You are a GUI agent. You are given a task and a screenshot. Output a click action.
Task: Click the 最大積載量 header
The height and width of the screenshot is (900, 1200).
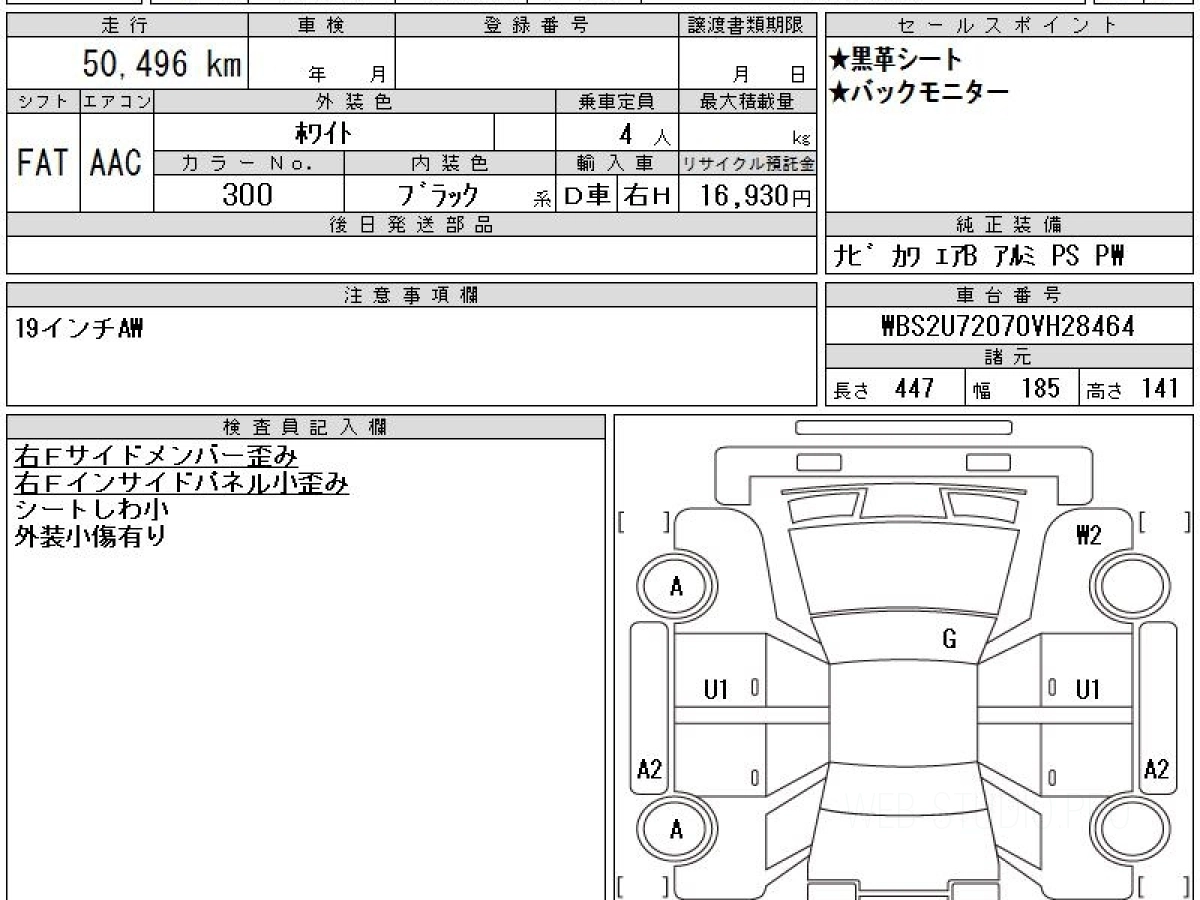[748, 101]
